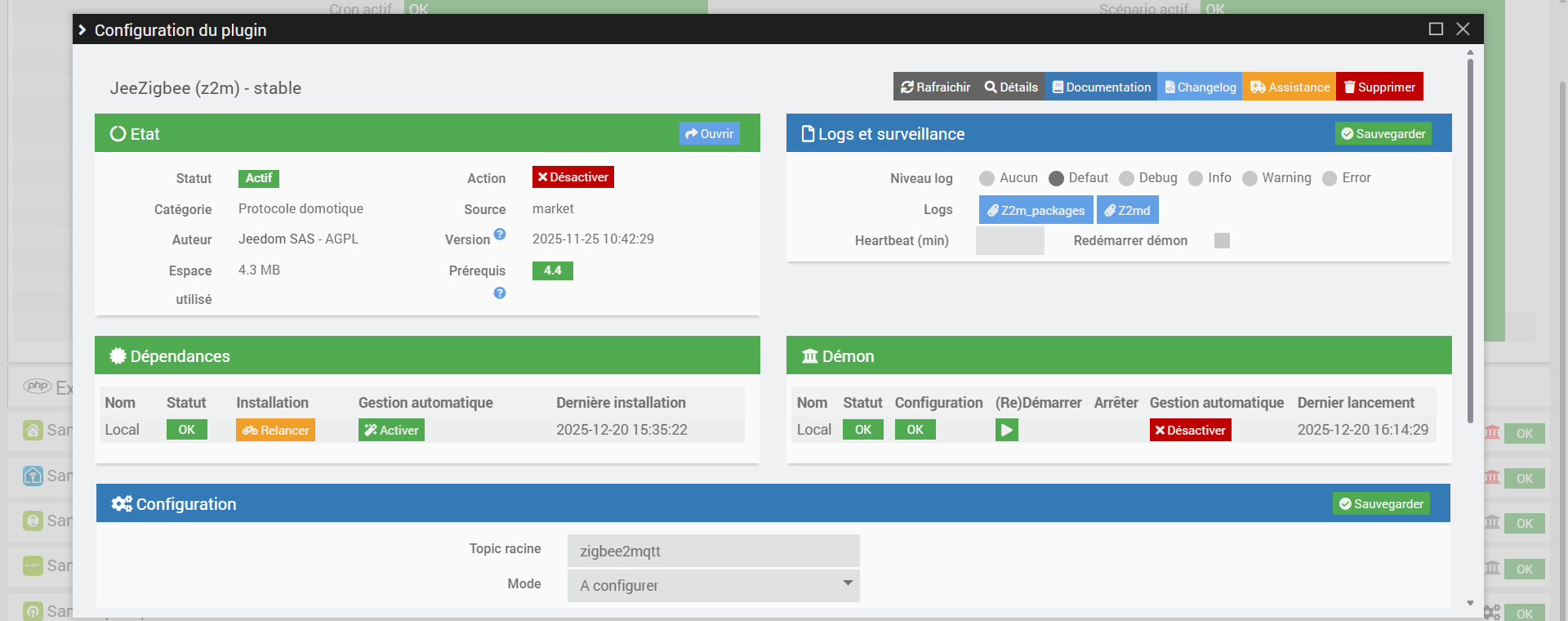Open plugin Détails
The height and width of the screenshot is (621, 1568).
point(1011,87)
